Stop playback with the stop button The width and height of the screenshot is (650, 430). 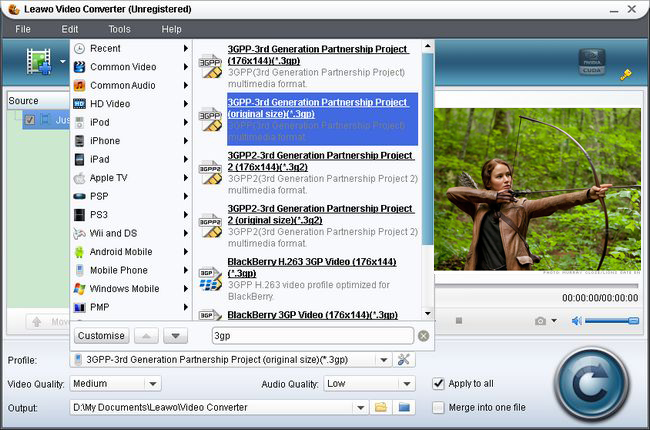click(459, 321)
